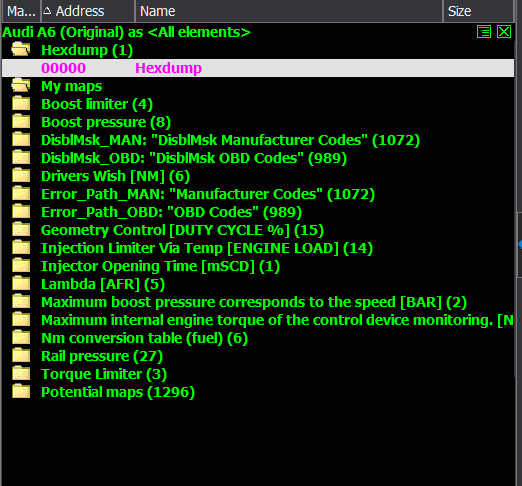Open DisblMsk Manufacturer Codes (1072) label

point(230,140)
